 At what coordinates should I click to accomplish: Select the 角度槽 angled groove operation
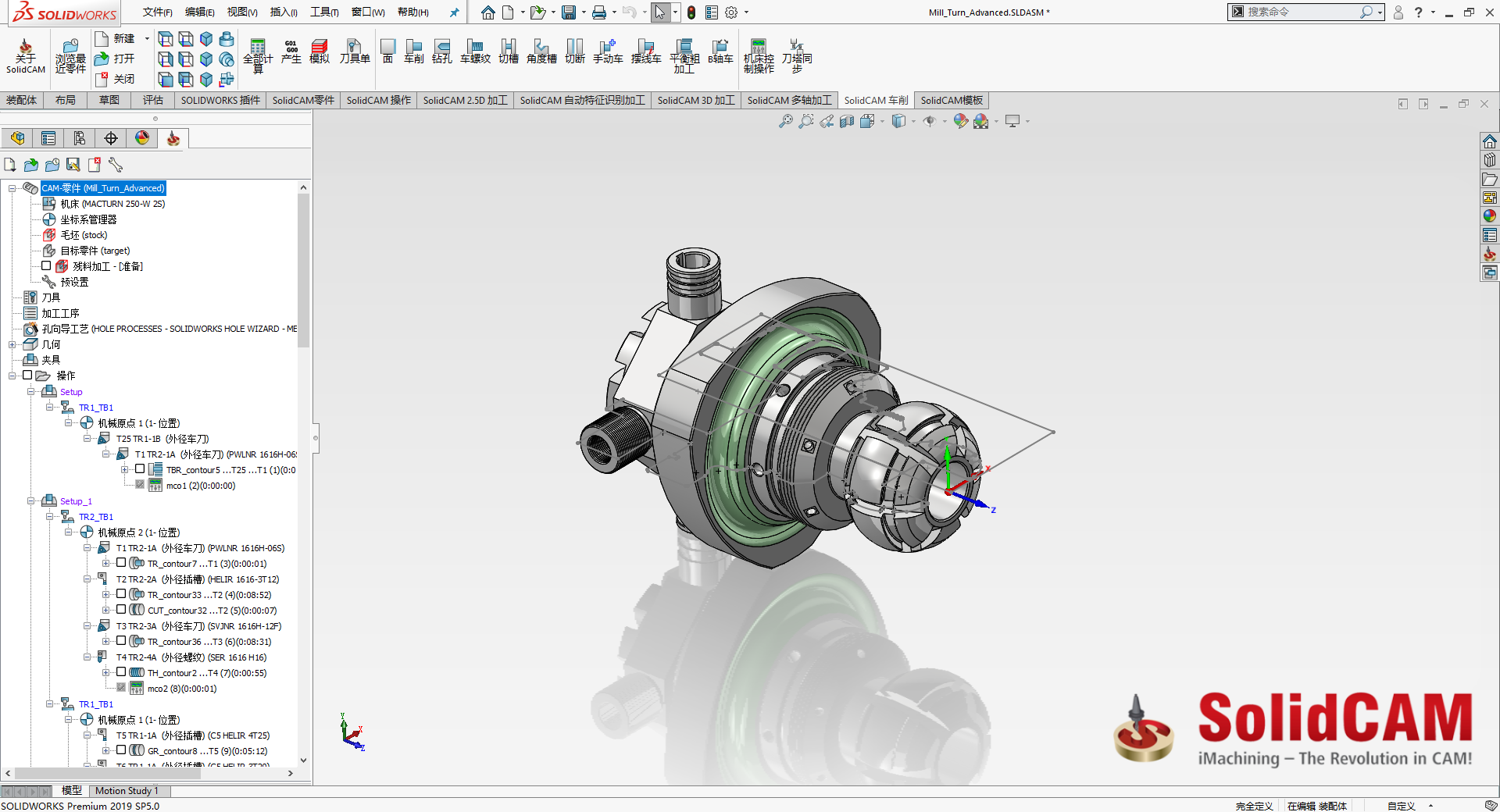click(x=541, y=52)
